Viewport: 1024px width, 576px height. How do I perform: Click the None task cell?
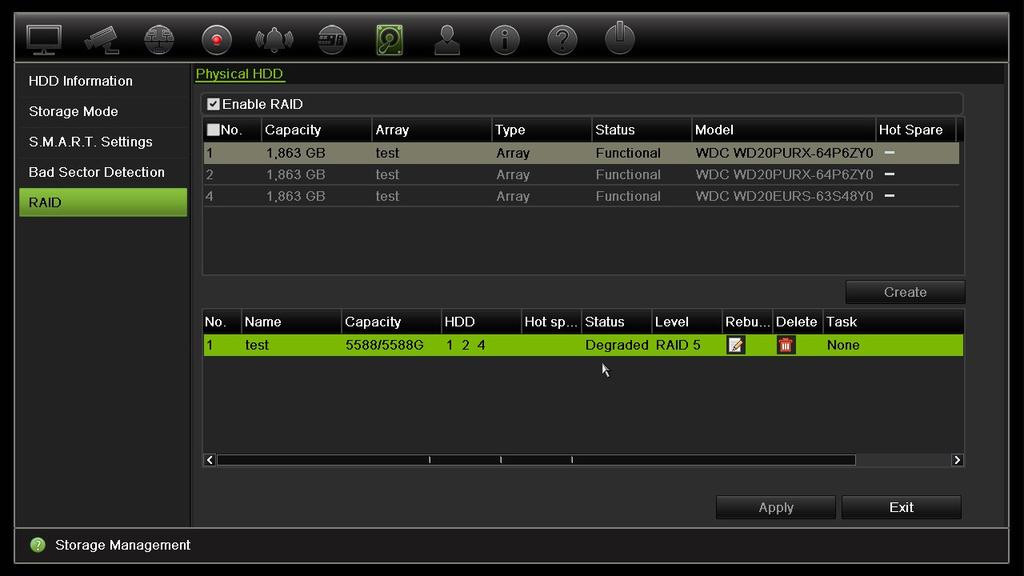[x=842, y=345]
